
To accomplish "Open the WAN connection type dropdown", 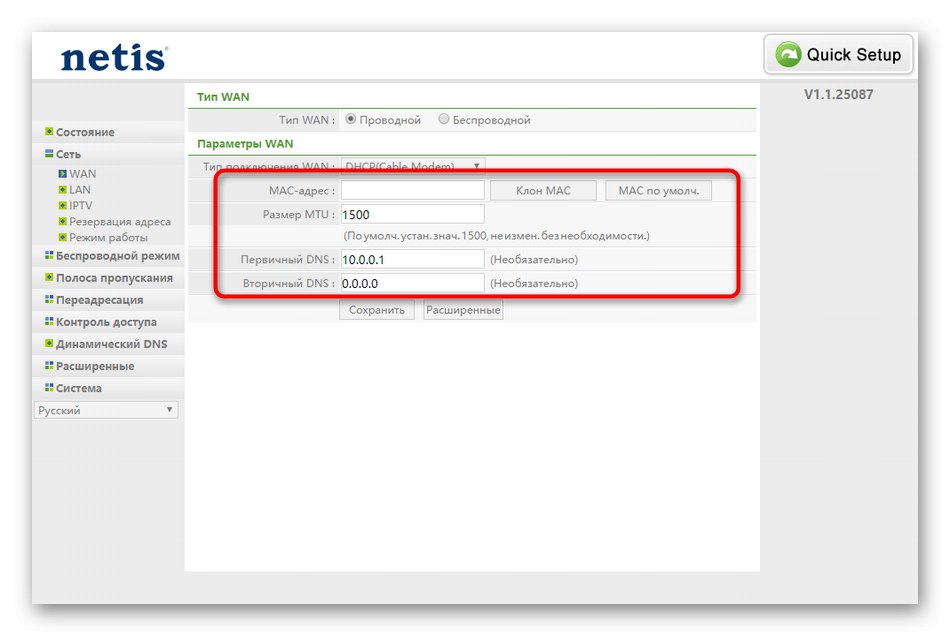I will point(413,165).
